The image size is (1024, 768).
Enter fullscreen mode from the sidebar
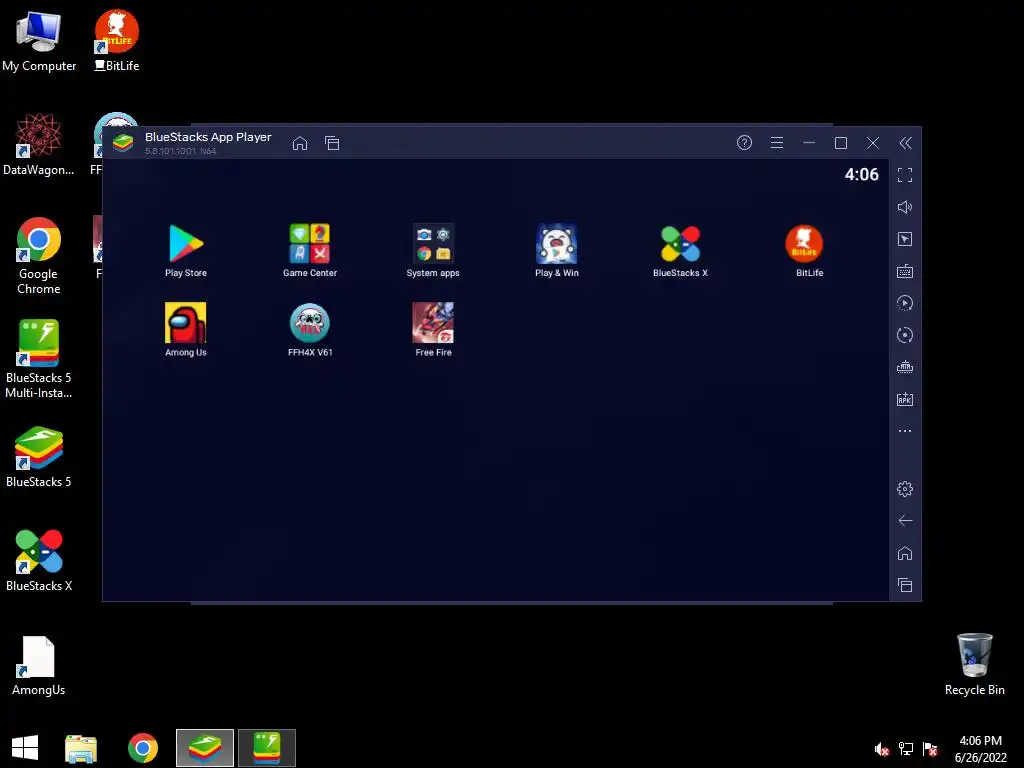click(x=905, y=175)
